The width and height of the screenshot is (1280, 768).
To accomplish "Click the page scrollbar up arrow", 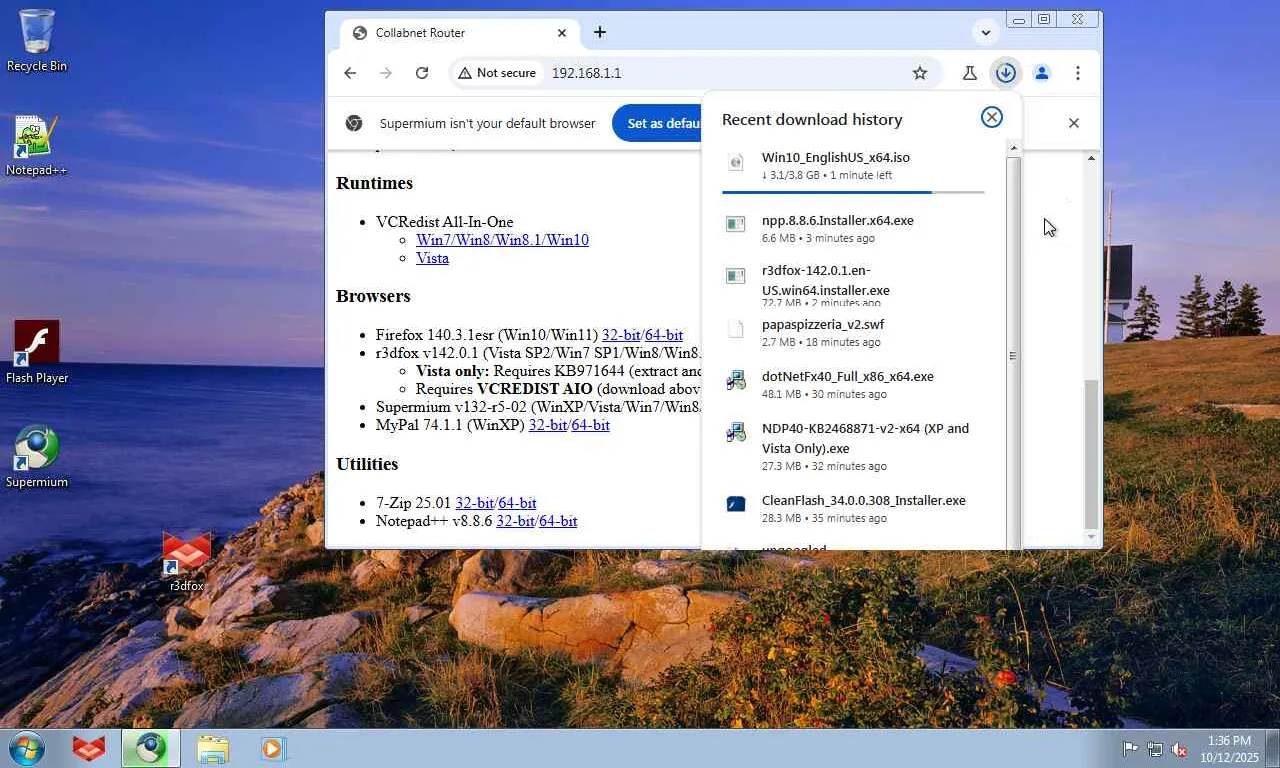I will (x=1091, y=158).
